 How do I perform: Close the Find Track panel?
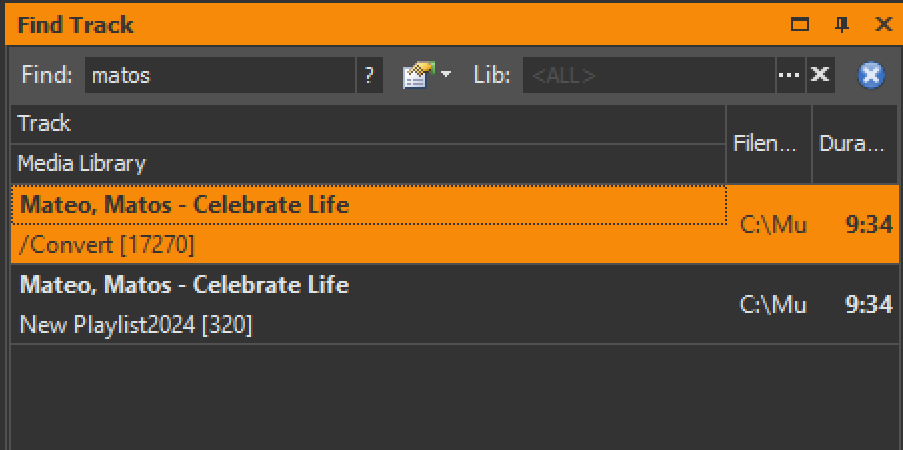883,24
